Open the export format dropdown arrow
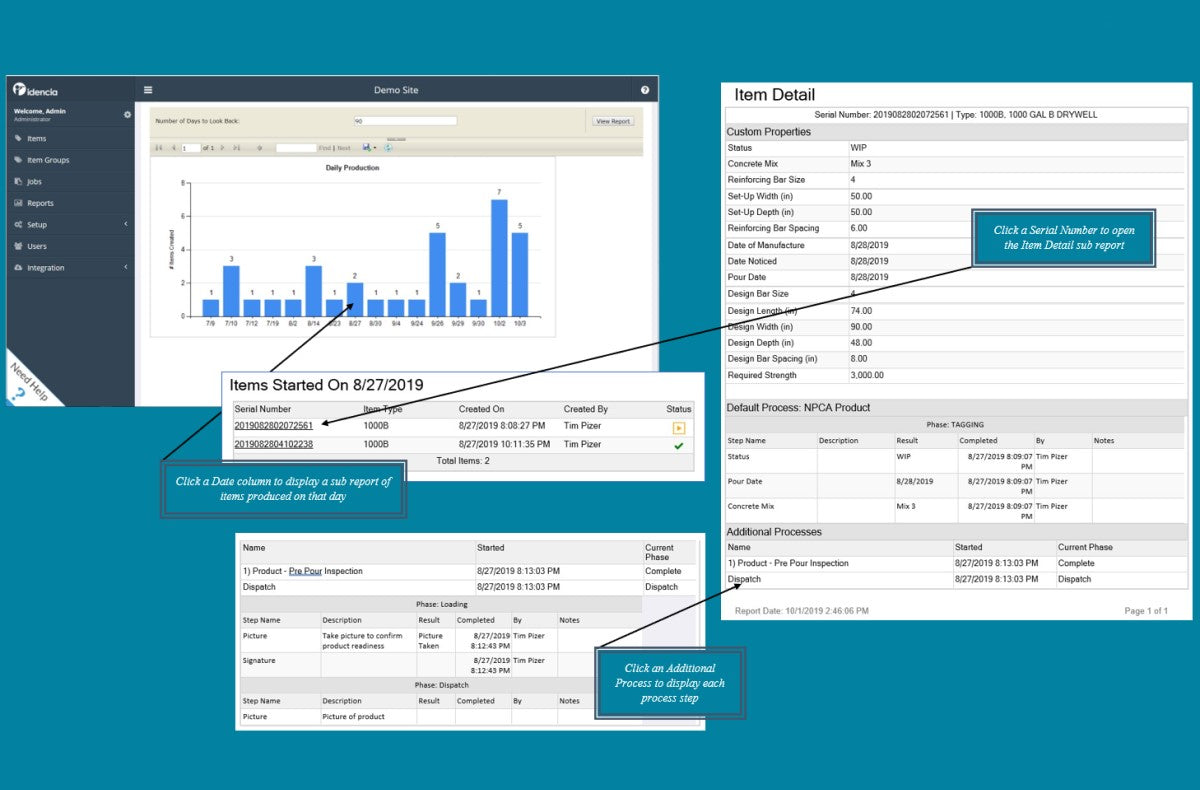The width and height of the screenshot is (1200, 790). click(x=375, y=148)
